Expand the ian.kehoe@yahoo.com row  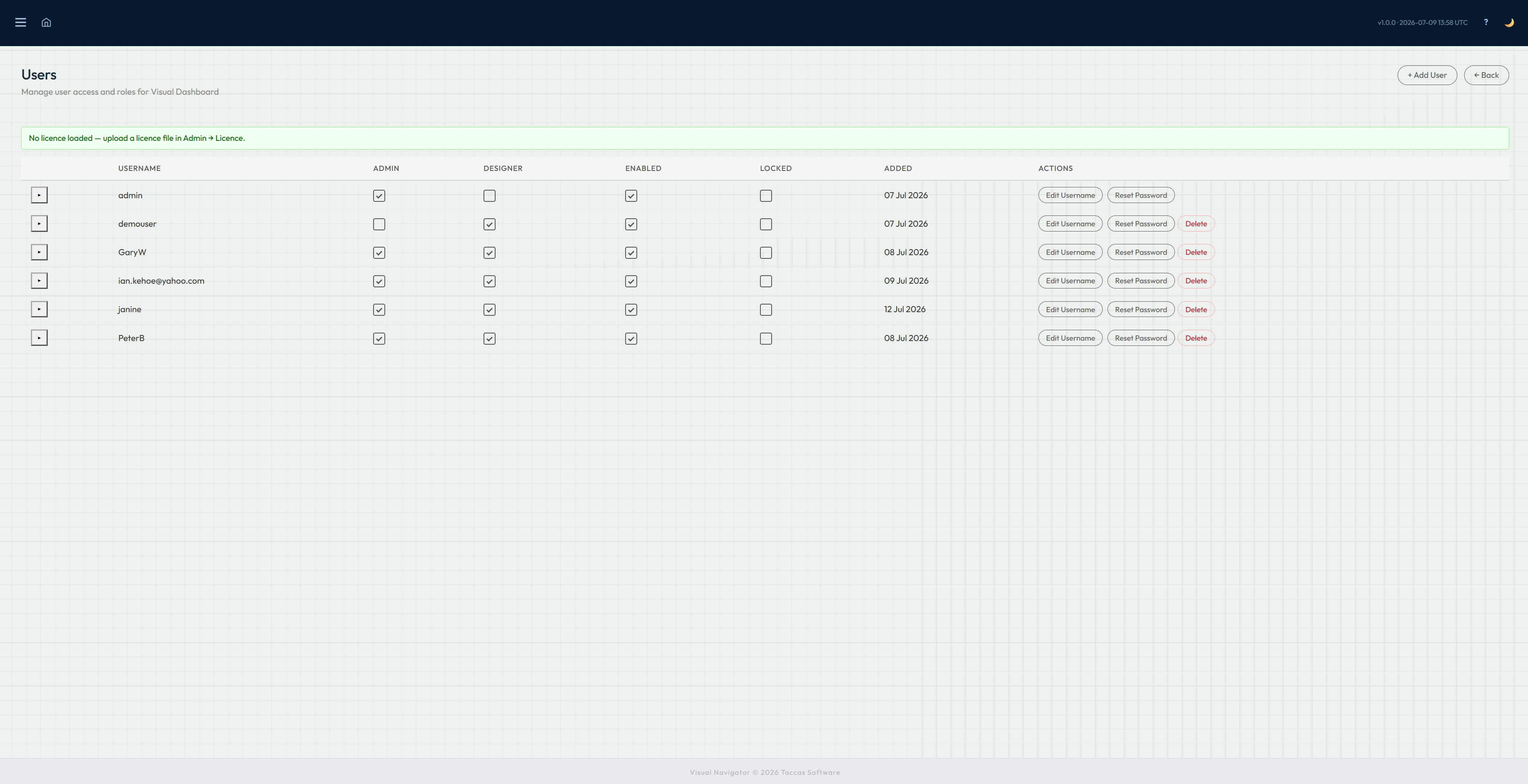click(39, 280)
